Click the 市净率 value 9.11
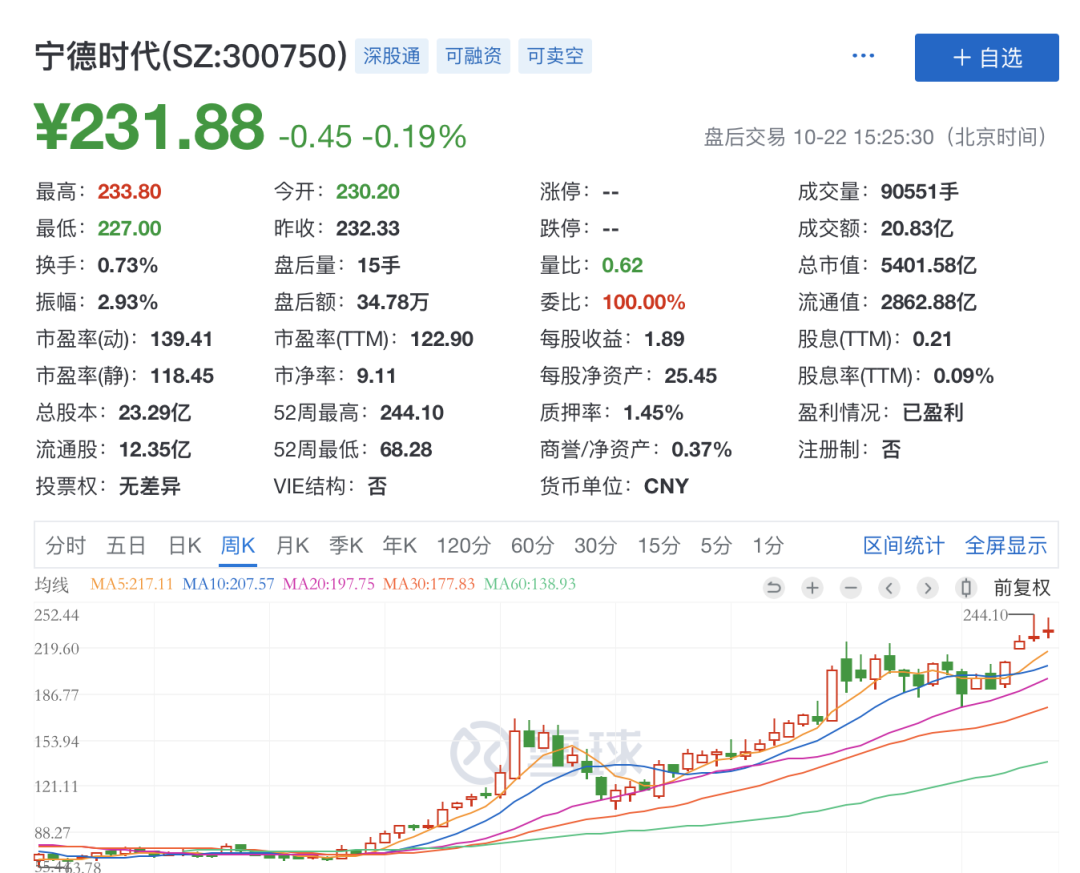This screenshot has width=1080, height=873. 377,376
